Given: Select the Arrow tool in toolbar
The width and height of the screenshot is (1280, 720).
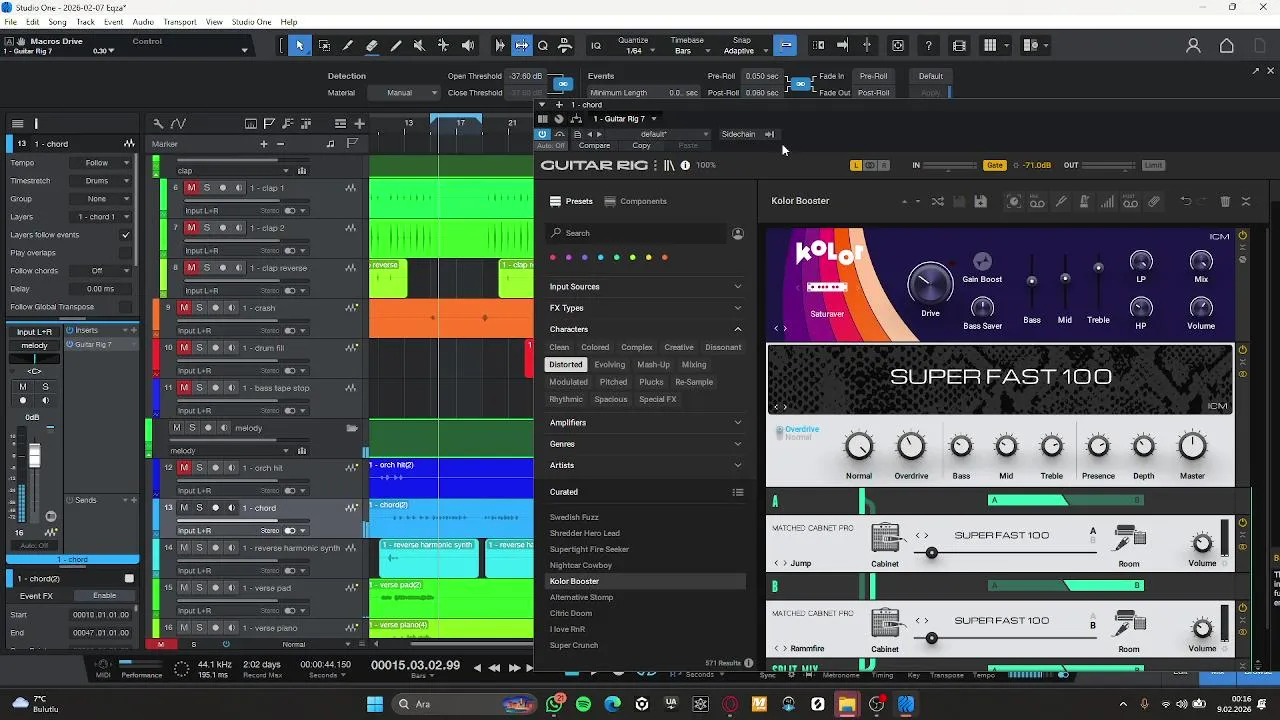Looking at the screenshot, I should [299, 45].
